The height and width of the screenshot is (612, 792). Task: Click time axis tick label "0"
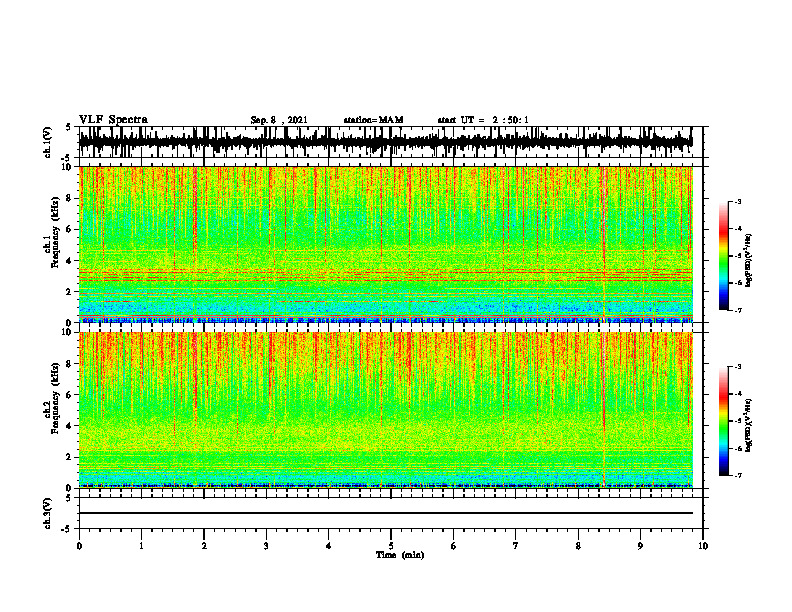pyautogui.click(x=79, y=546)
